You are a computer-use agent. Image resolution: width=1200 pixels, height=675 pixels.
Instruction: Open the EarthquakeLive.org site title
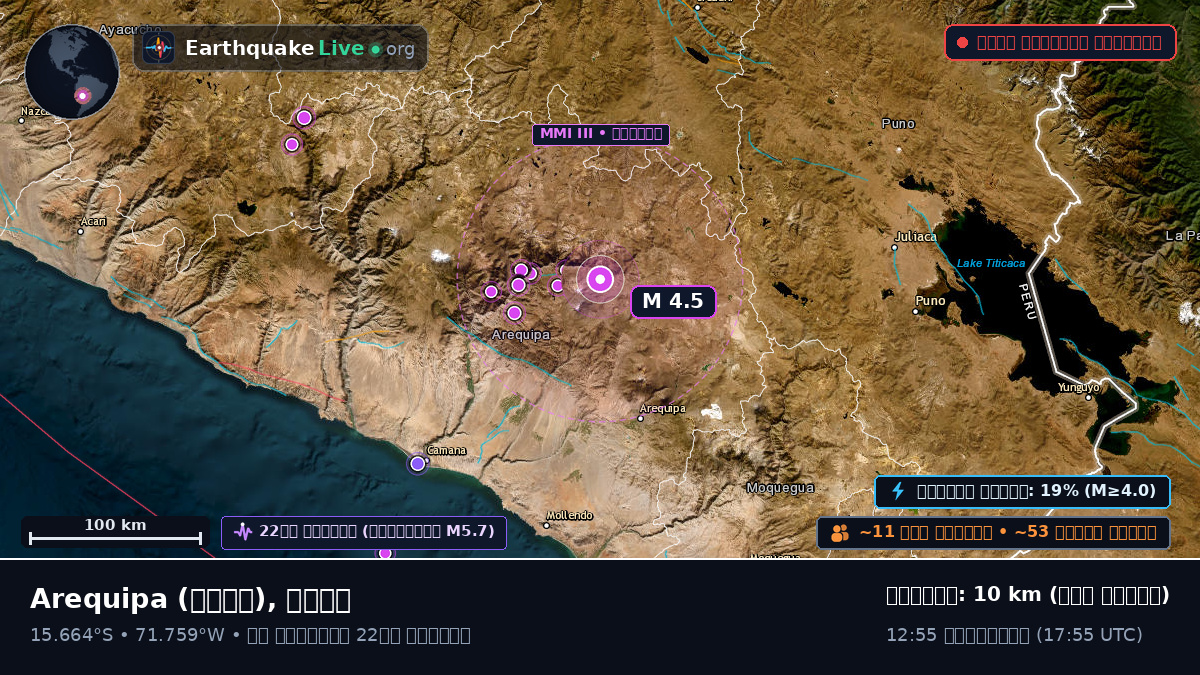tap(299, 48)
